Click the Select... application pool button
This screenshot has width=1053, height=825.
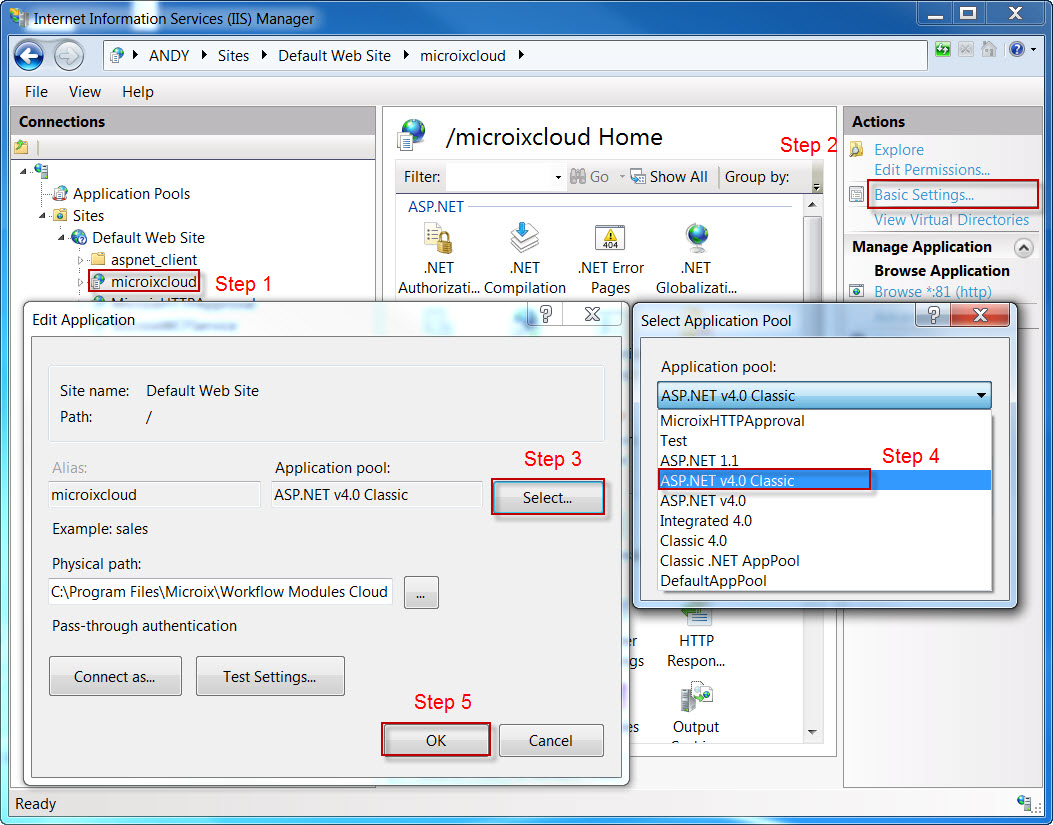[547, 497]
